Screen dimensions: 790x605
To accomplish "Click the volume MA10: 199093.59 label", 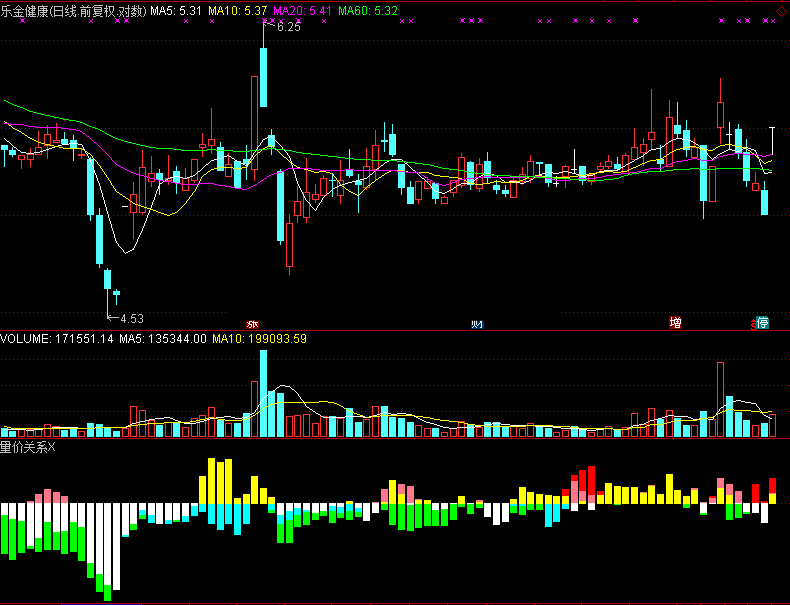I will pos(259,339).
